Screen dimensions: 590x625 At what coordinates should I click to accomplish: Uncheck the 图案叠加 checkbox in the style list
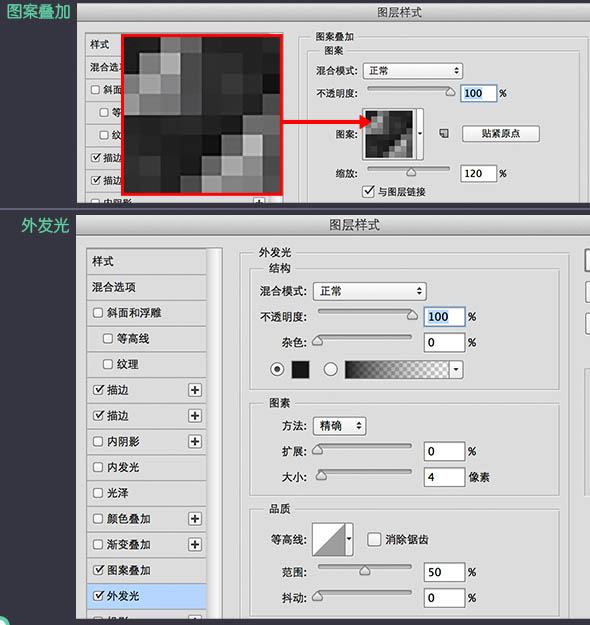pyautogui.click(x=98, y=570)
